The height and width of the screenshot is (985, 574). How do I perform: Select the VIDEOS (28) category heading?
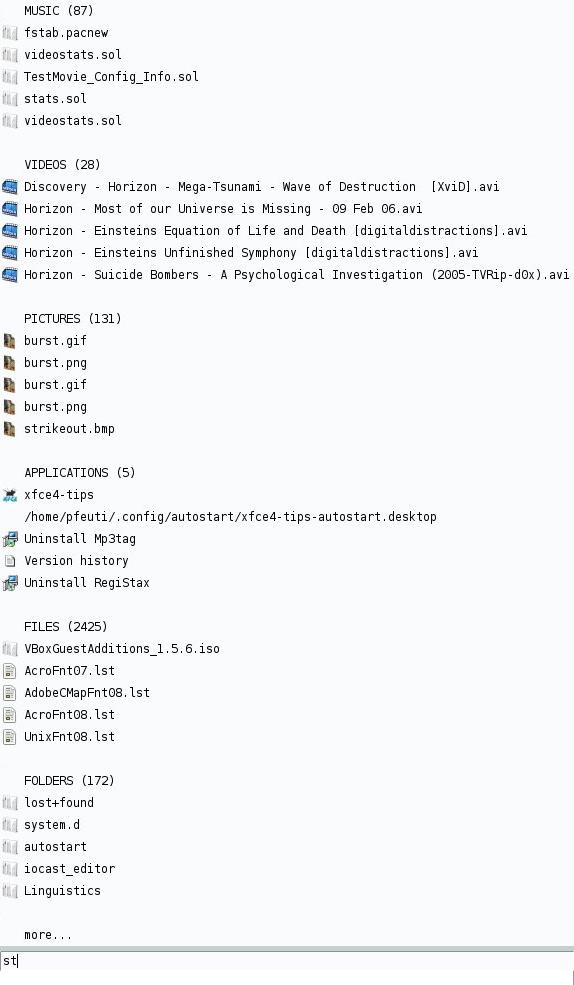tap(62, 165)
